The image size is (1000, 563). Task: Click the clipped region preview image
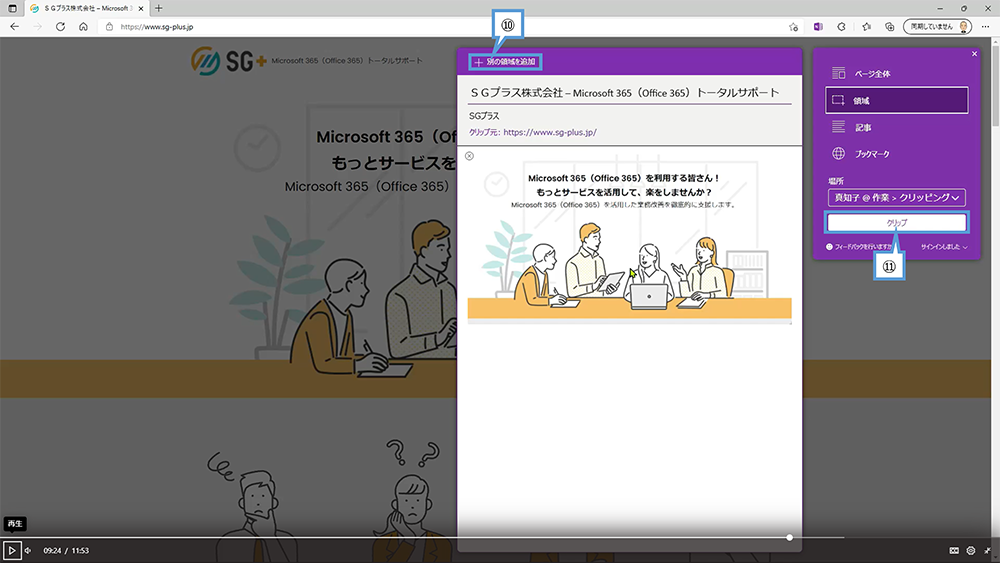(629, 239)
